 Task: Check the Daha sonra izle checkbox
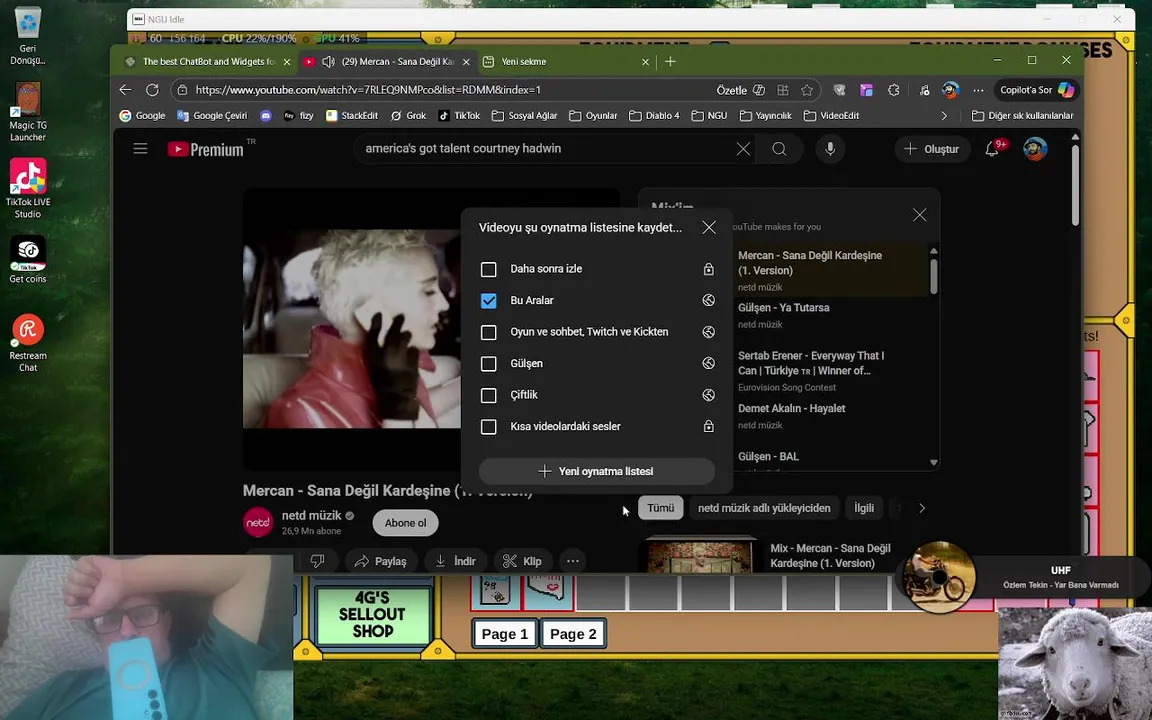(489, 270)
